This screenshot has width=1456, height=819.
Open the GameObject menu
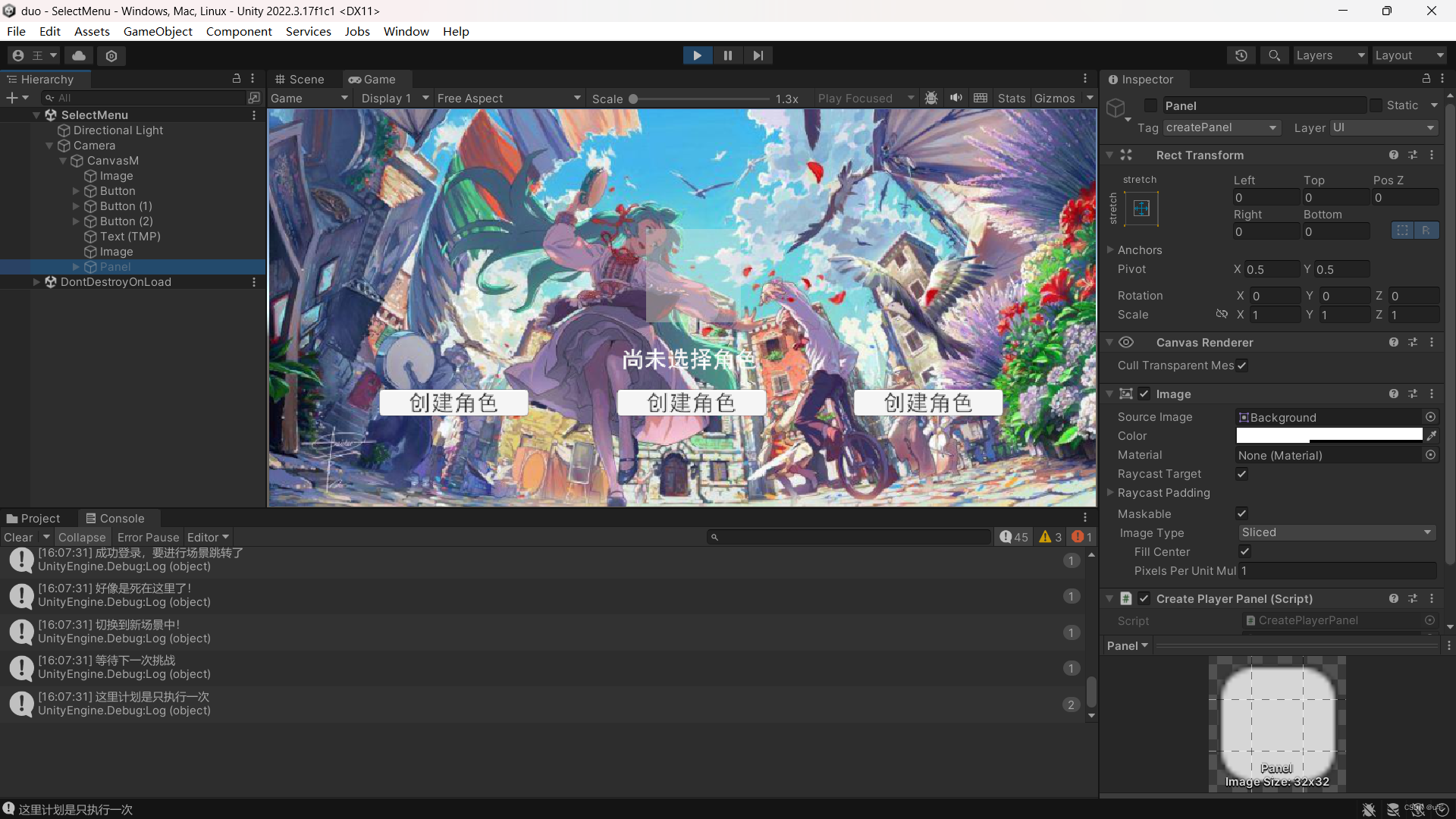(157, 31)
